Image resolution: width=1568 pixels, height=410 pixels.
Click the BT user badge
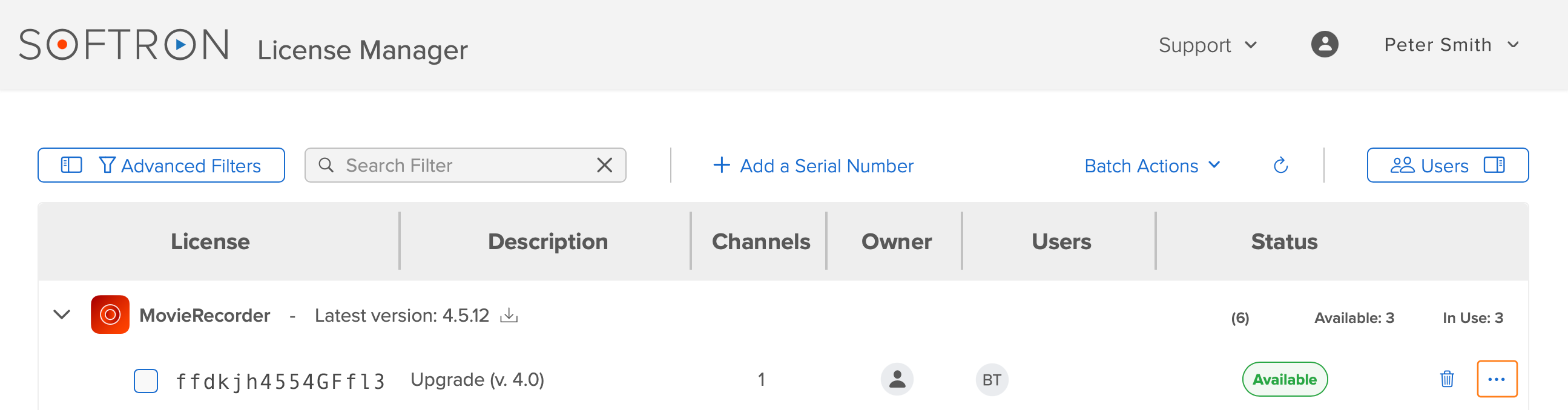(x=991, y=380)
